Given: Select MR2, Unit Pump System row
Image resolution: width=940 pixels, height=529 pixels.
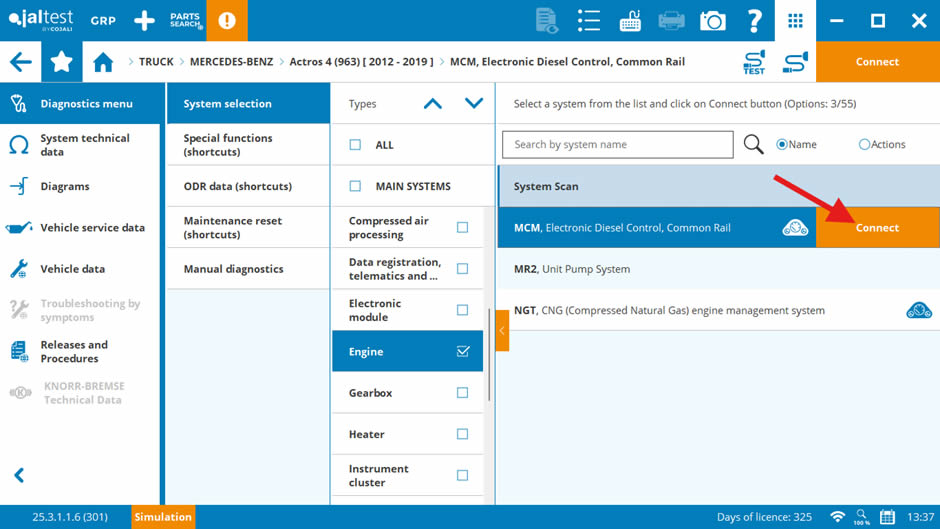Looking at the screenshot, I should tap(718, 269).
